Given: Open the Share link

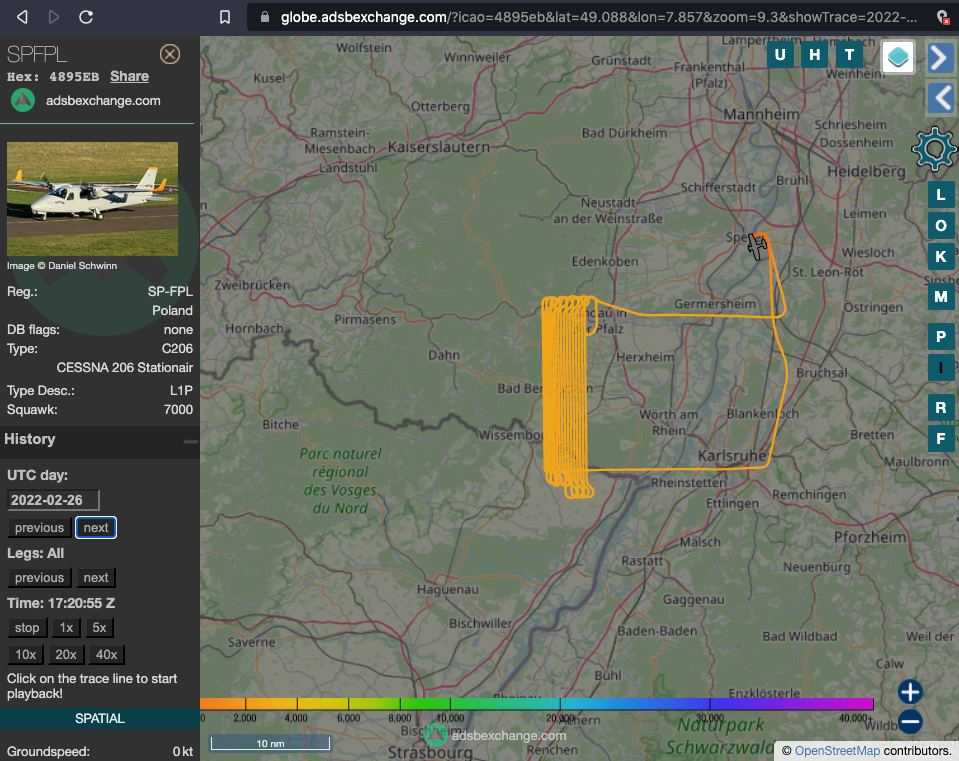Looking at the screenshot, I should point(129,76).
